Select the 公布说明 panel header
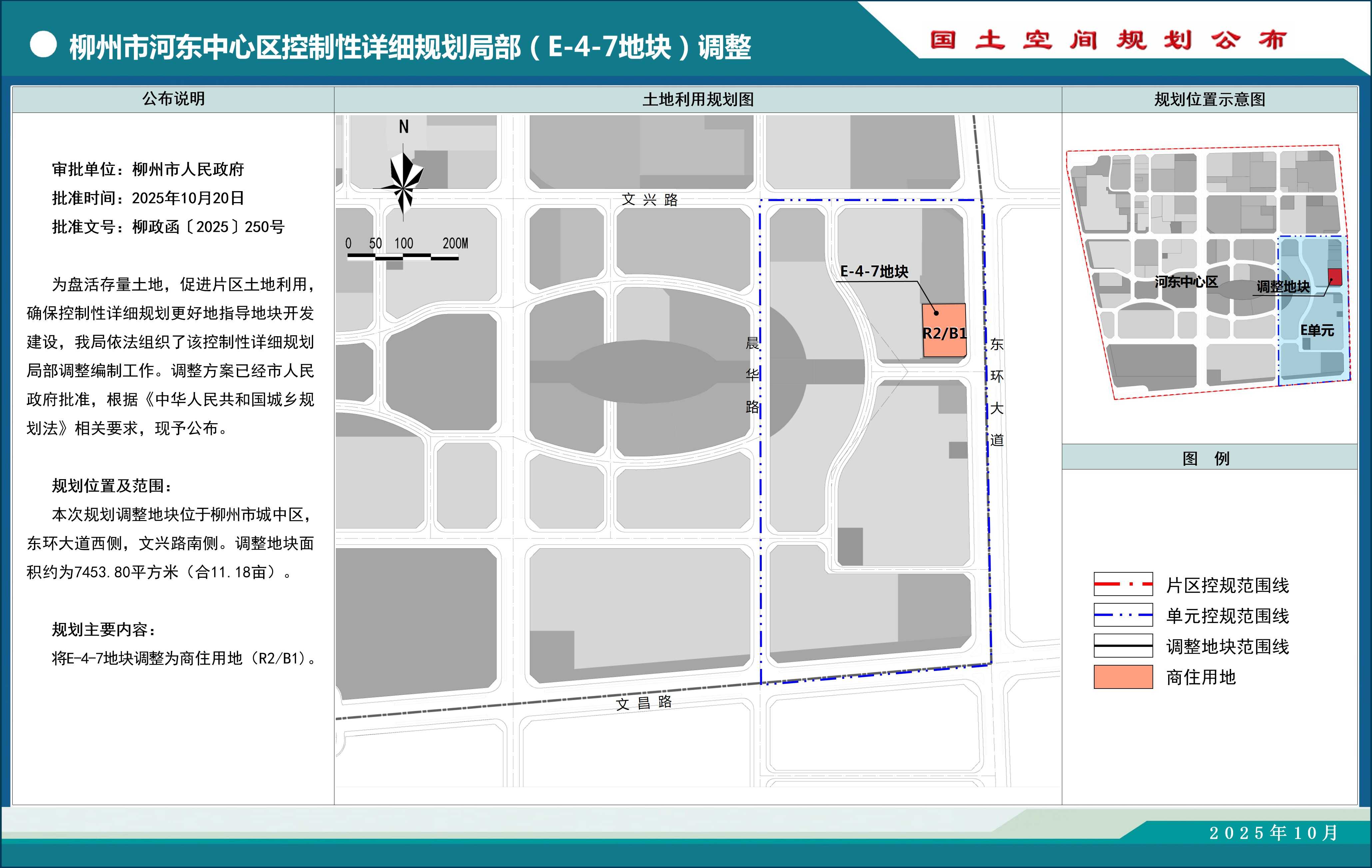Viewport: 1372px width, 868px height. point(173,99)
